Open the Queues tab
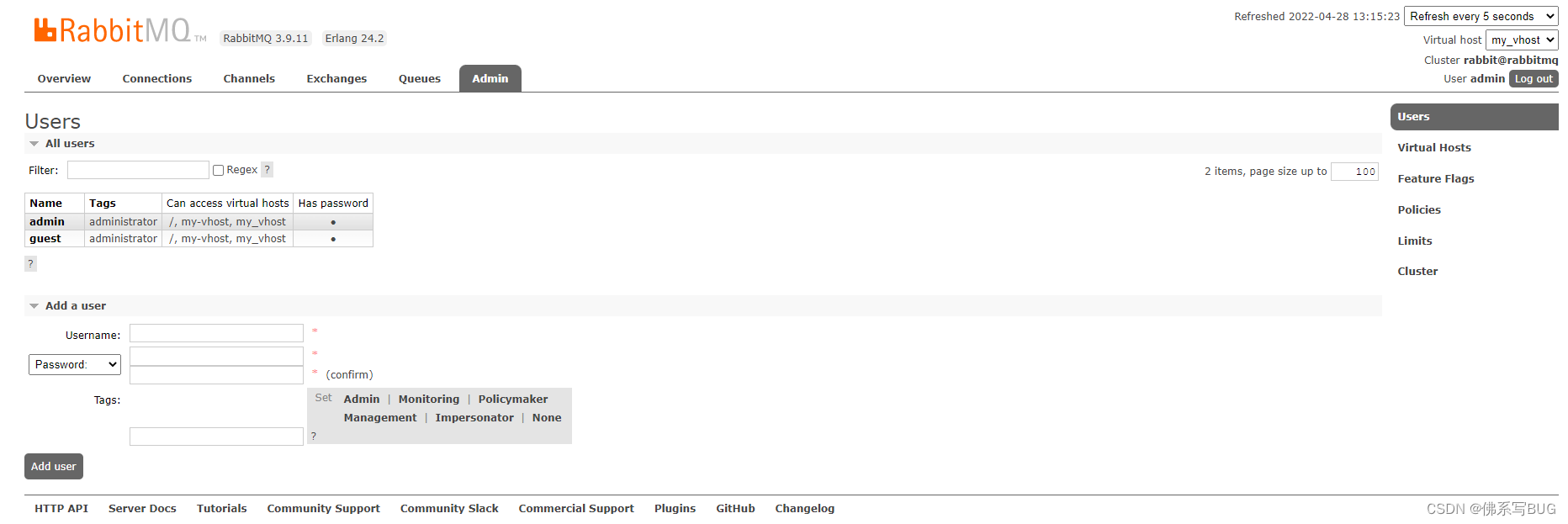1568x524 pixels. coord(420,78)
